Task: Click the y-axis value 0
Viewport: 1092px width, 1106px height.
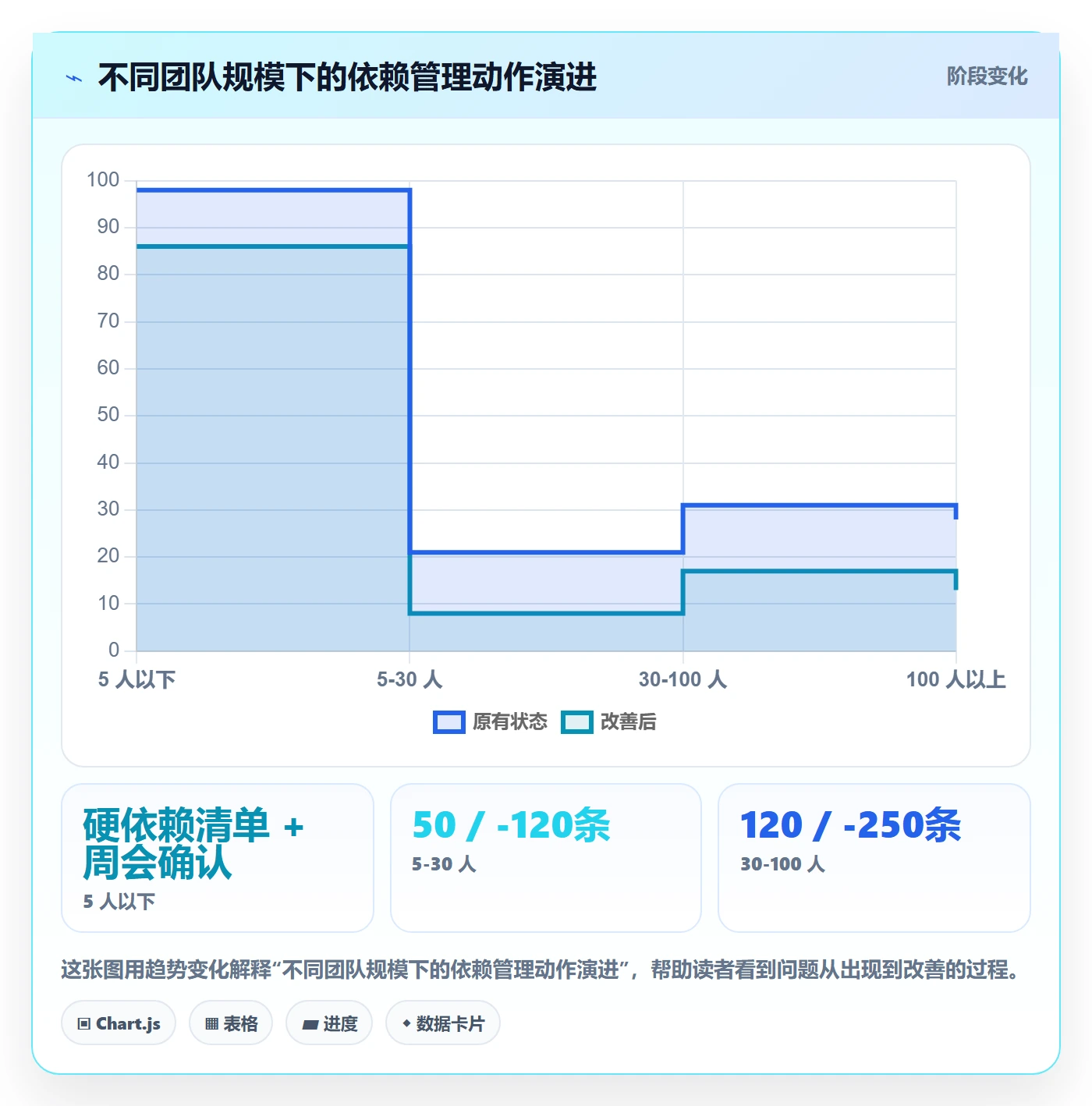Action: (114, 650)
